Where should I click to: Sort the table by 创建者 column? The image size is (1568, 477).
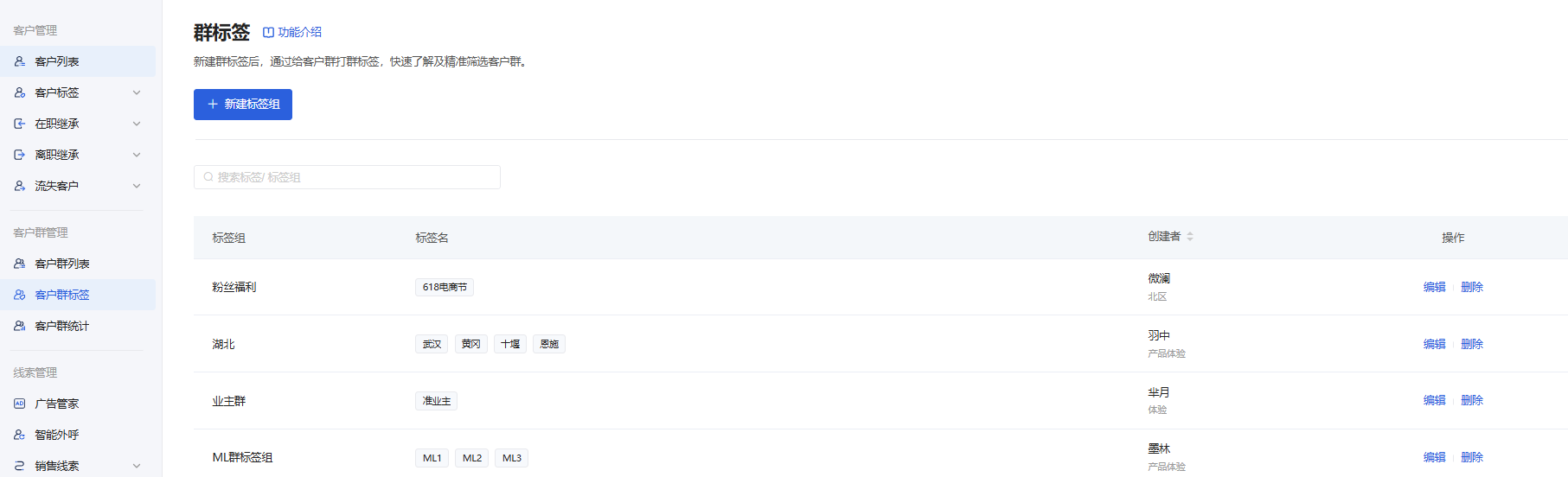click(1190, 236)
